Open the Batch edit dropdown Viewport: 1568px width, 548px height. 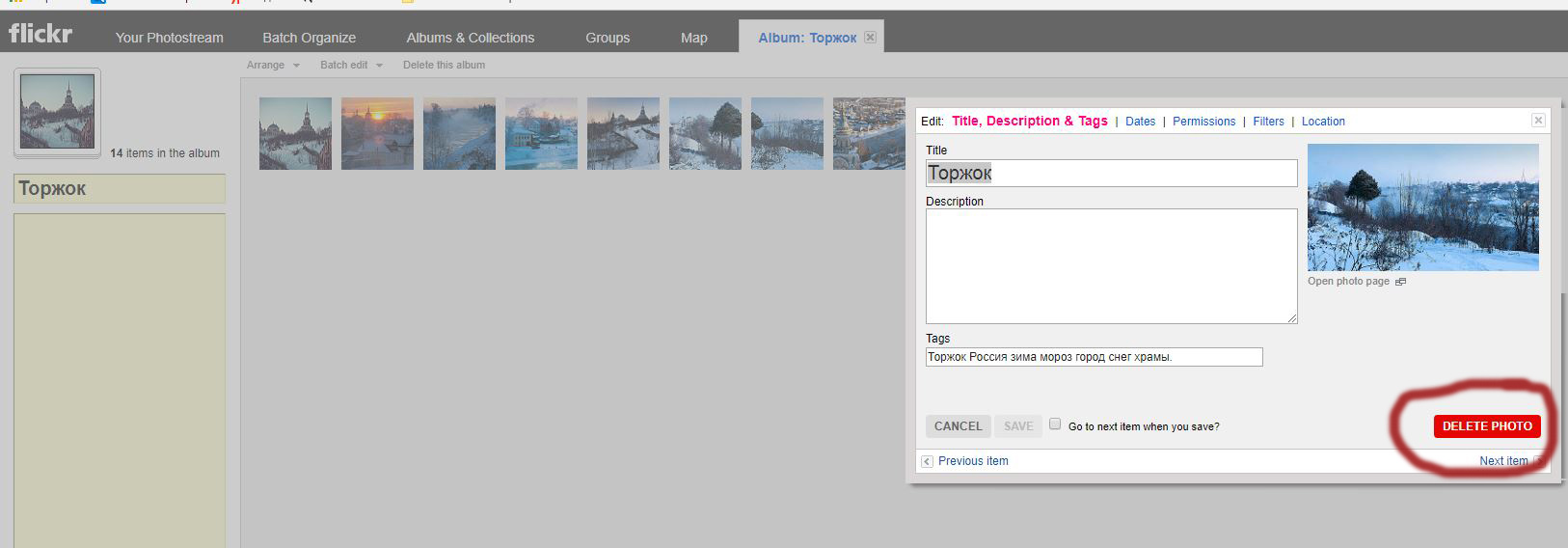point(351,65)
